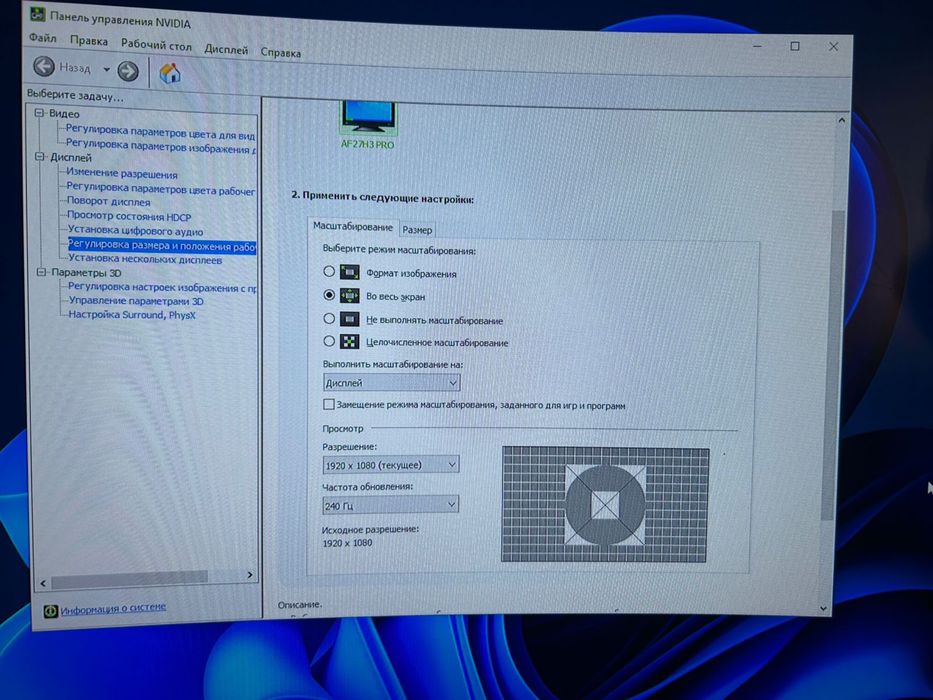Open the Частота обновления dropdown
The width and height of the screenshot is (933, 700).
click(x=390, y=505)
